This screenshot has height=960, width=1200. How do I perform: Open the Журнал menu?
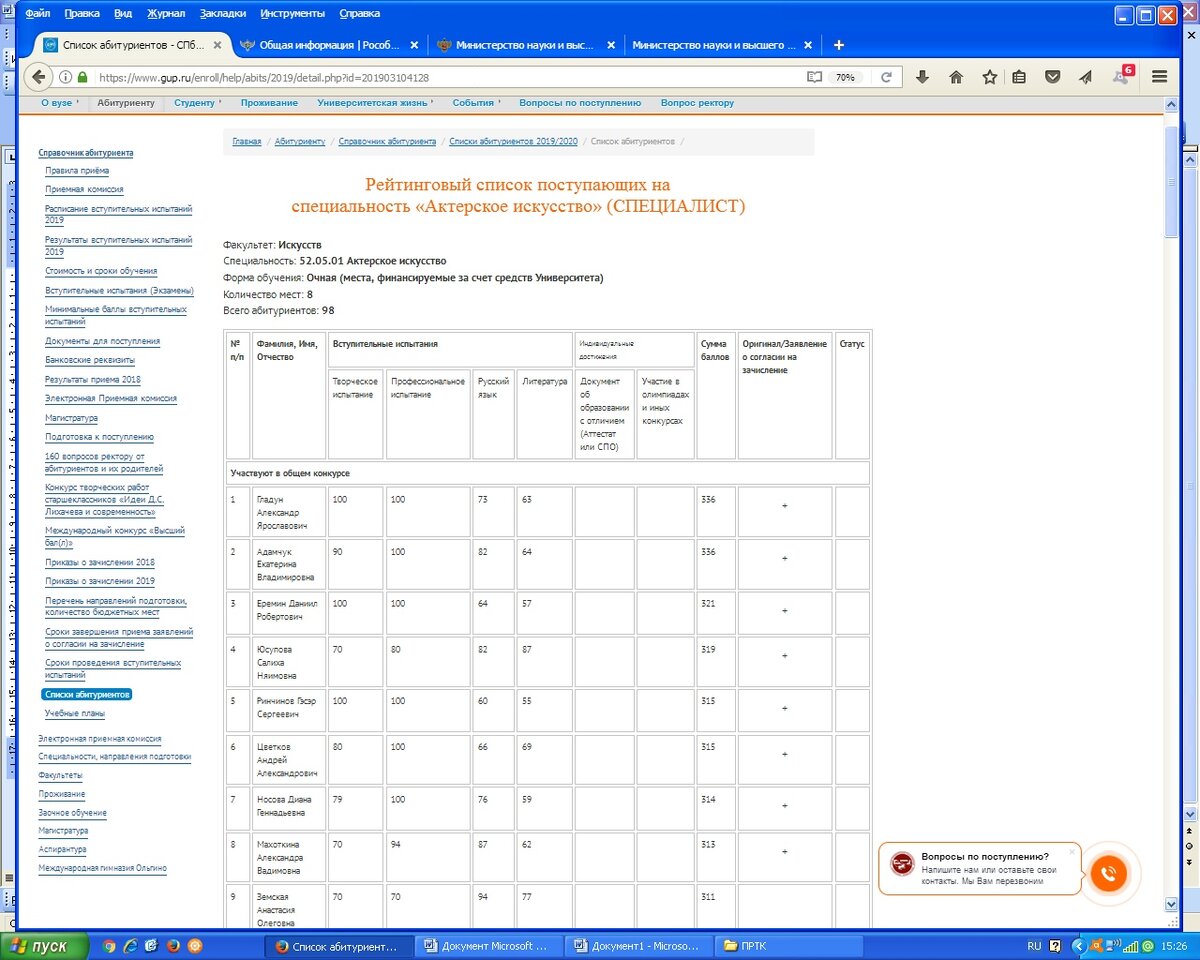tap(166, 14)
